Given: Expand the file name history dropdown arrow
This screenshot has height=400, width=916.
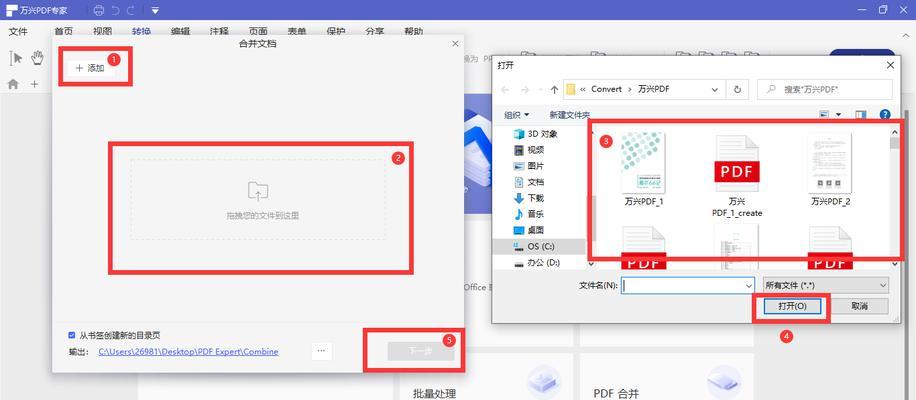Looking at the screenshot, I should (749, 286).
